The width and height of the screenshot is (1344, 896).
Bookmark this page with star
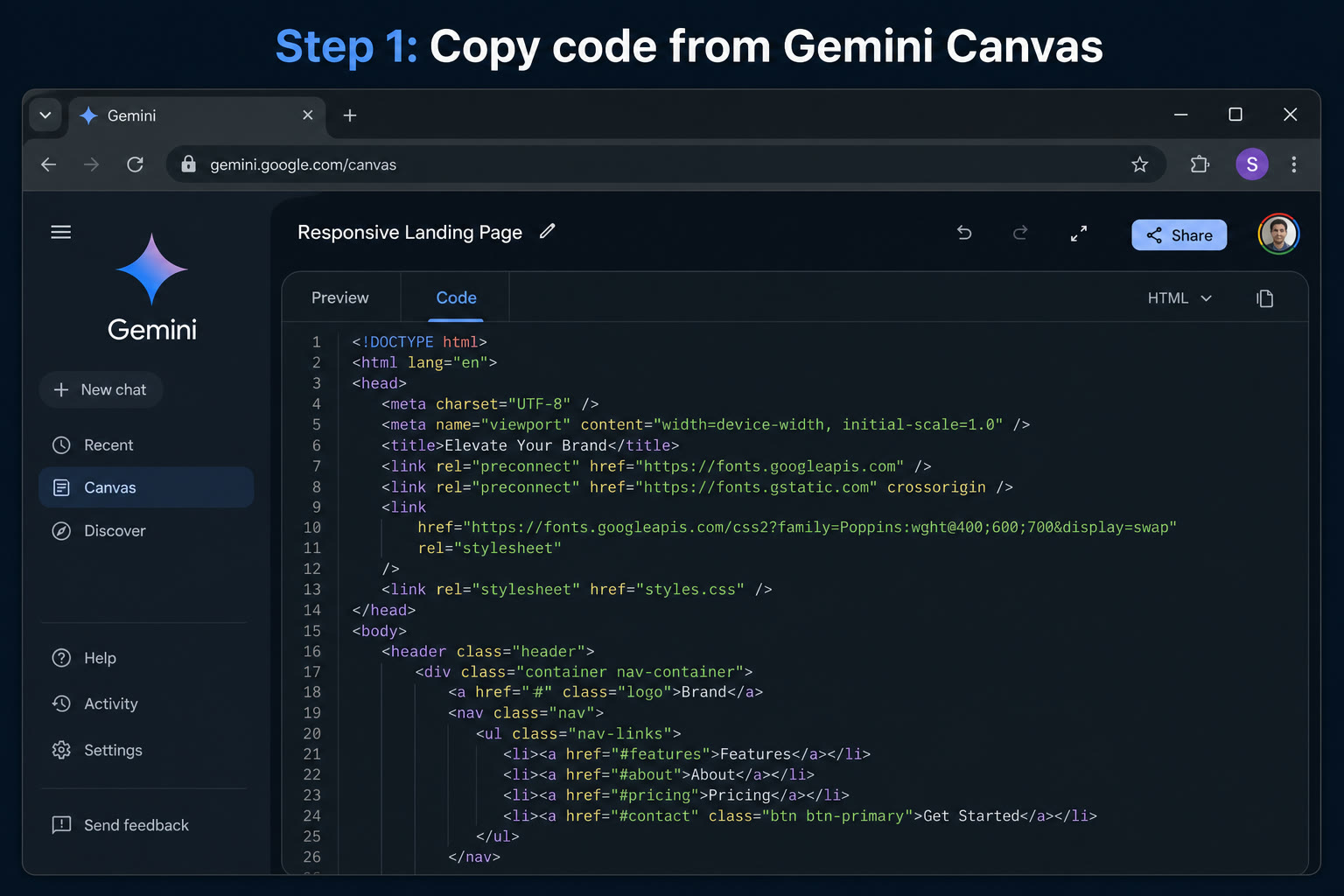1139,164
